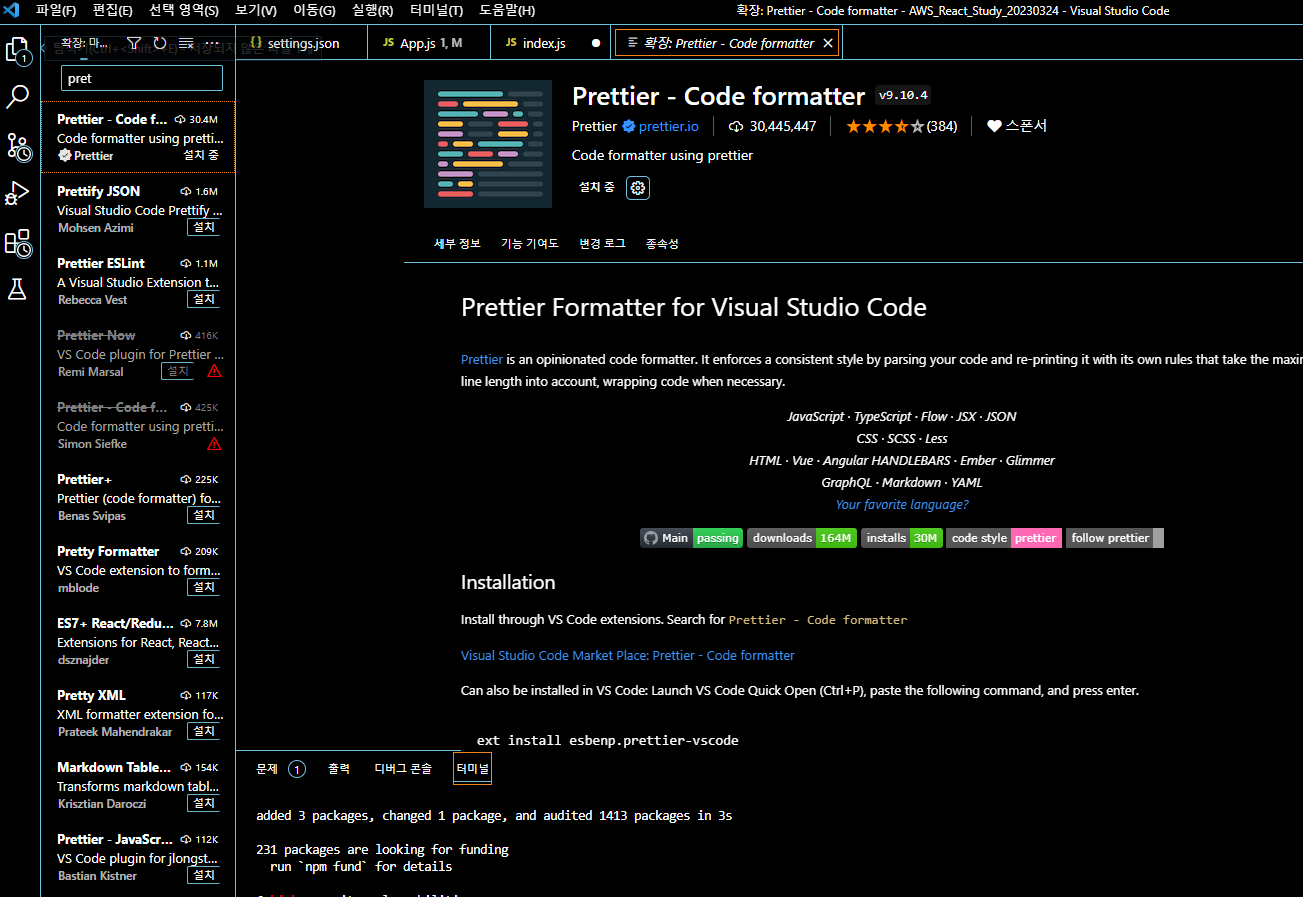
Task: Click the deprecated Prettier Now install button
Action: coord(178,372)
